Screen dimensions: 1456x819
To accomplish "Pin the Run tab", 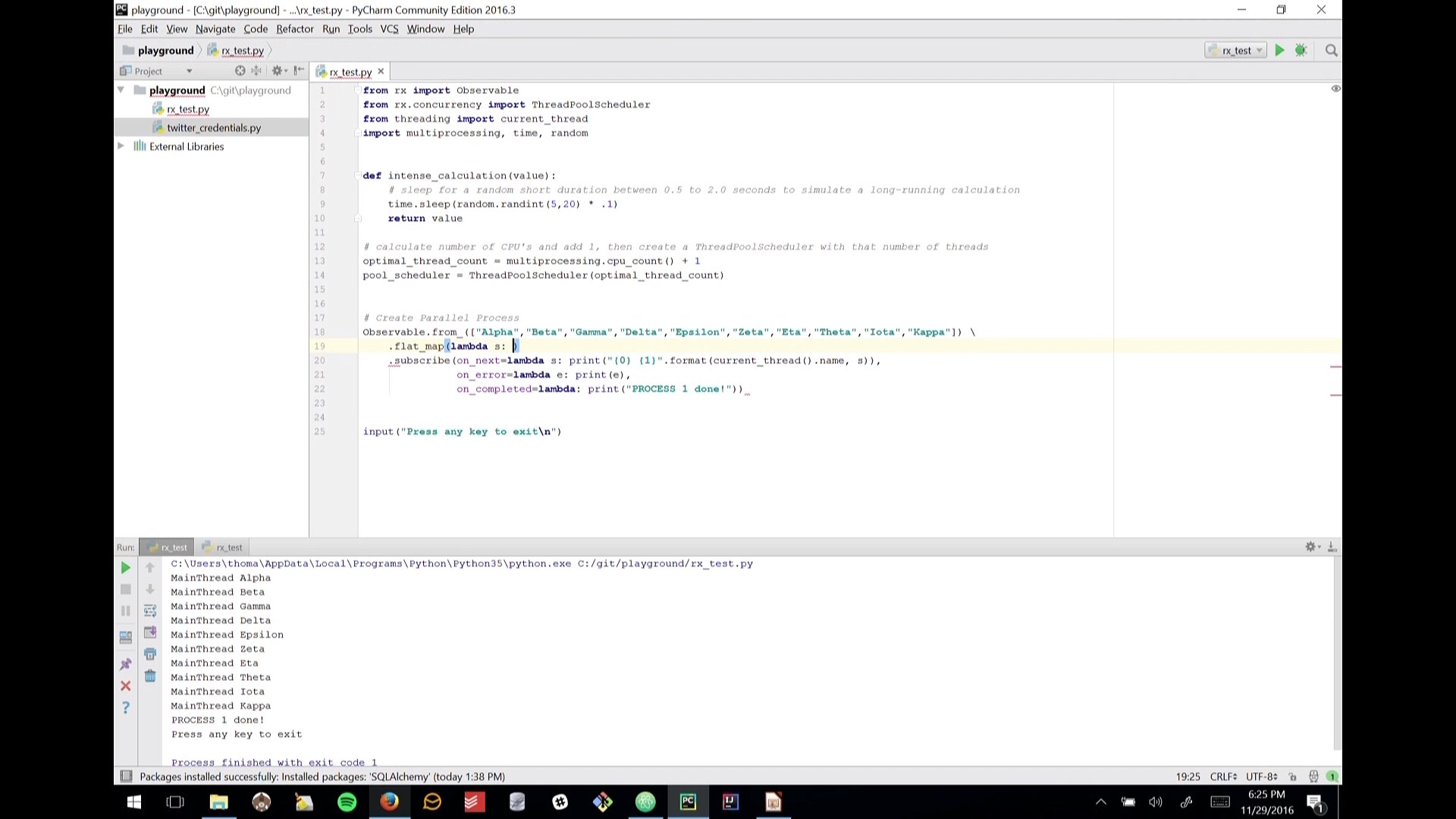I will [x=126, y=664].
